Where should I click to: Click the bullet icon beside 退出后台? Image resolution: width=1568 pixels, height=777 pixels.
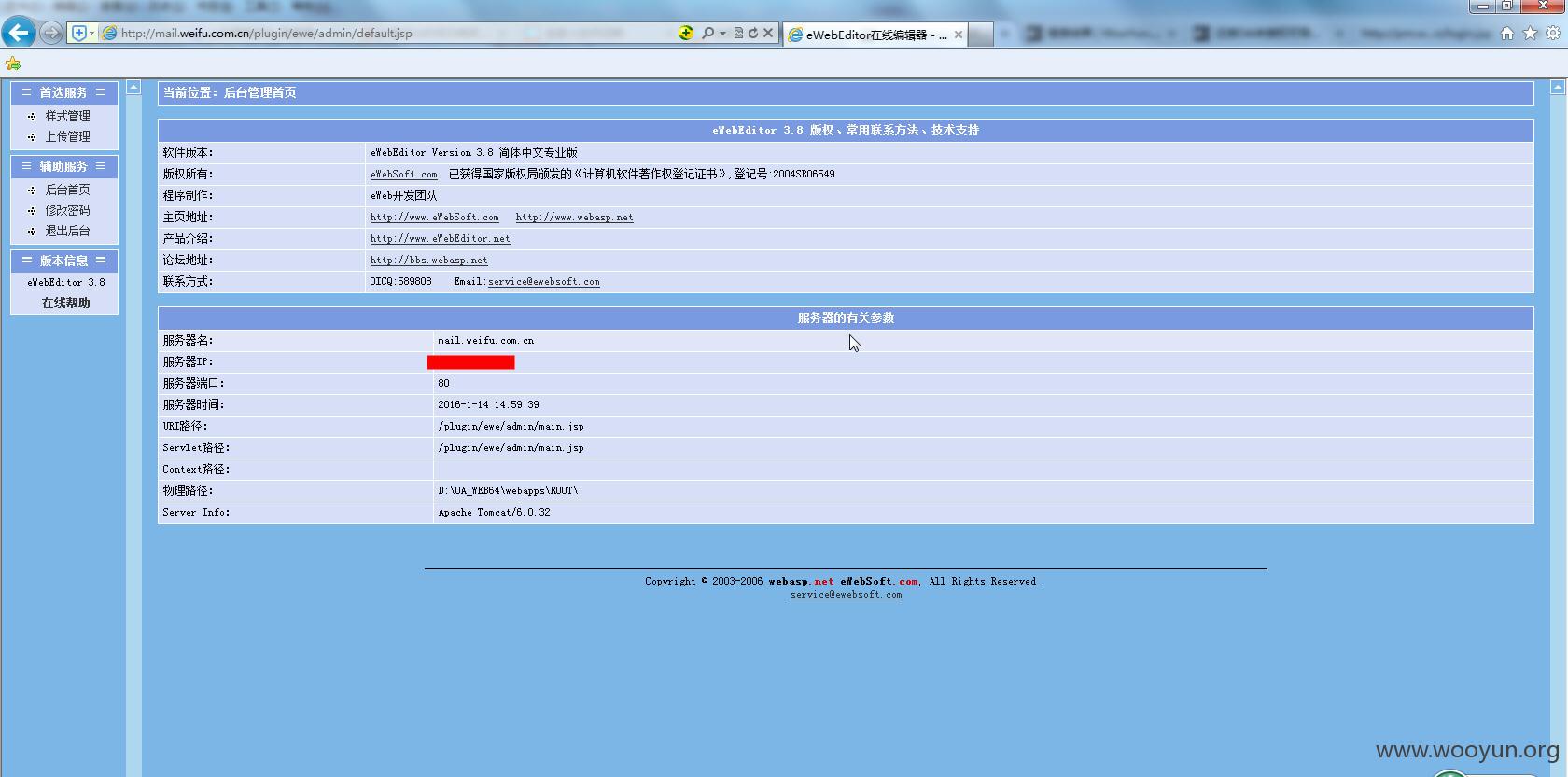pos(32,232)
